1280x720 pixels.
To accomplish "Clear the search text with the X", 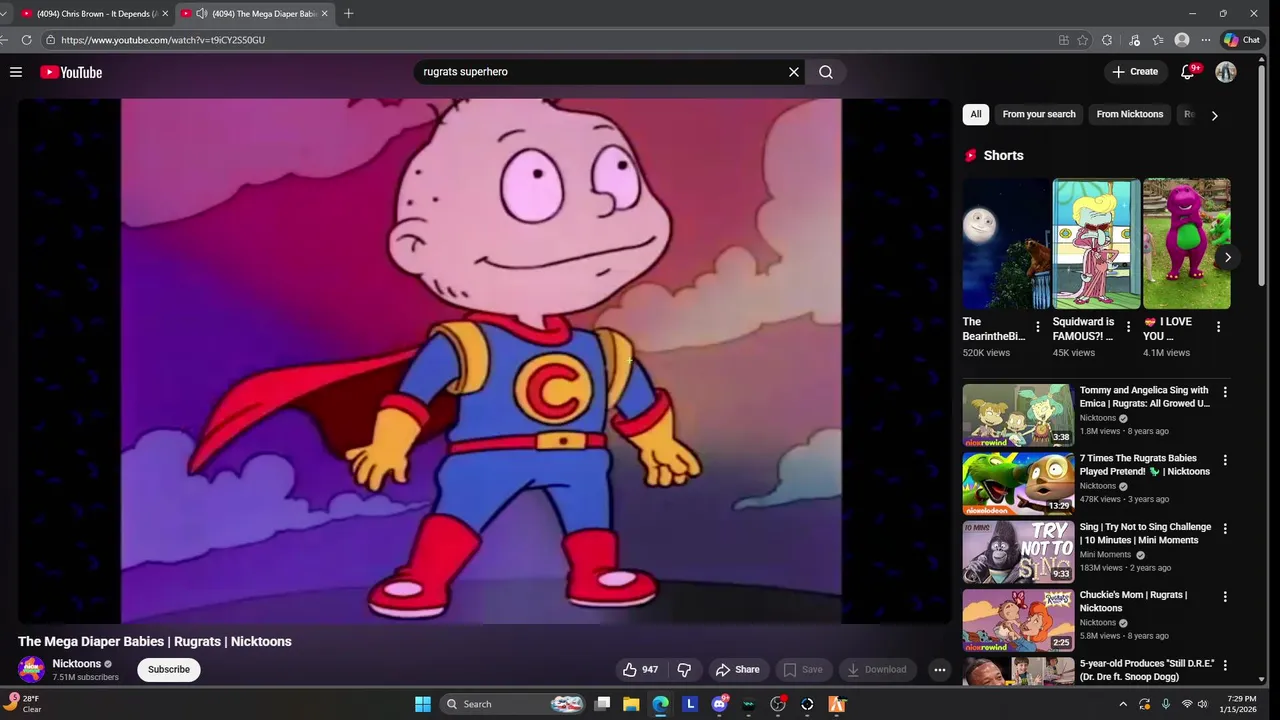I will point(794,72).
